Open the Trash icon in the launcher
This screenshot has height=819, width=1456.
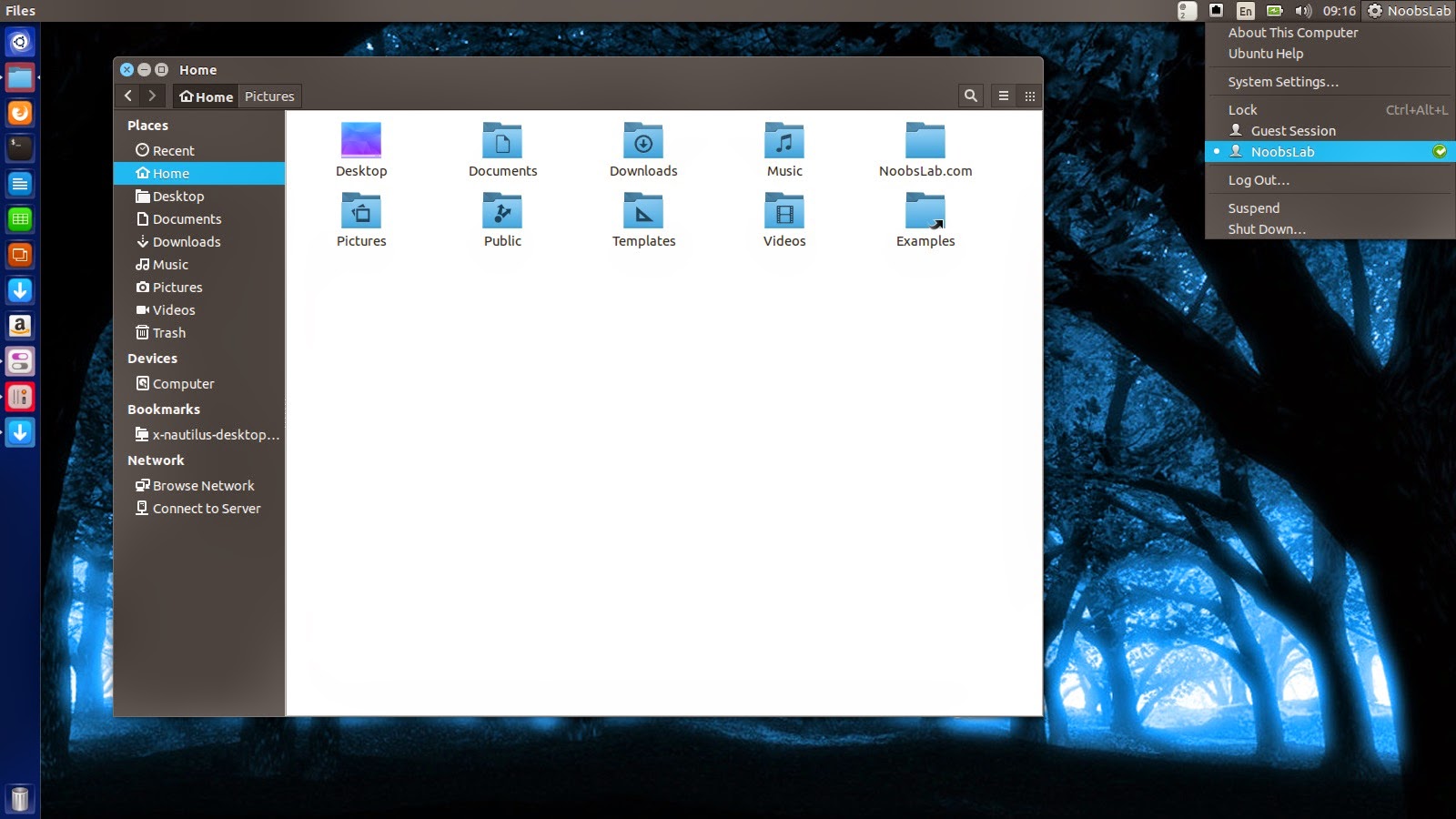(20, 799)
